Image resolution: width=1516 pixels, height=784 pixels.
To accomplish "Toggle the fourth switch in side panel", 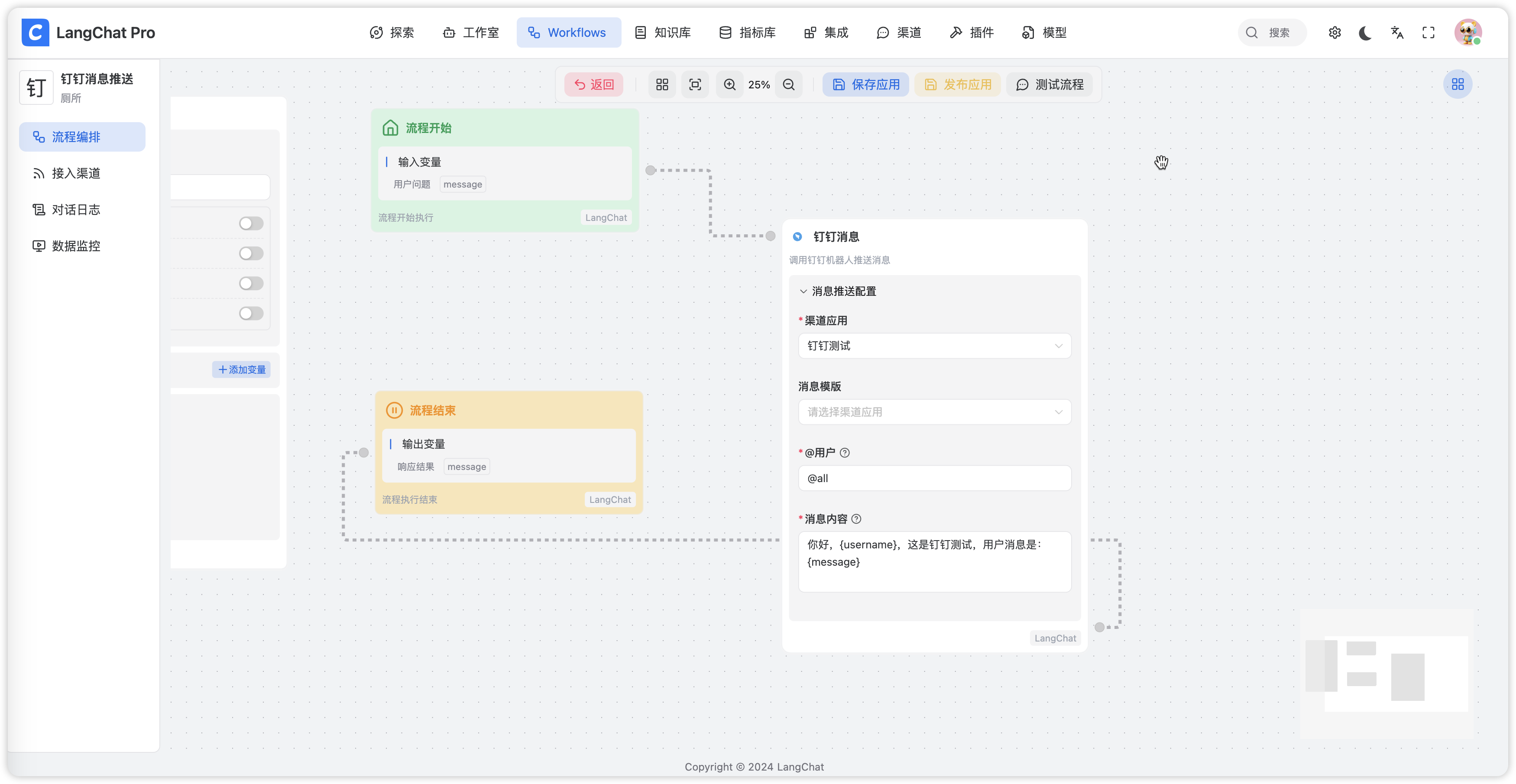I will tap(251, 314).
